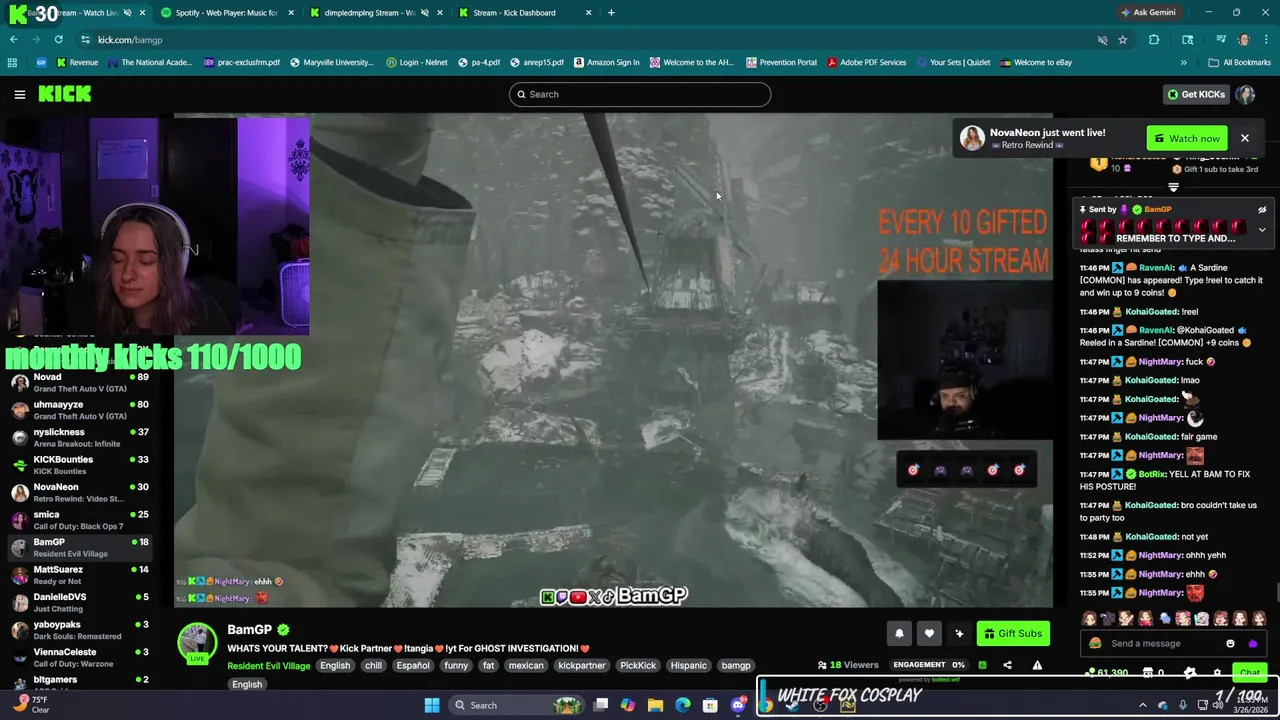Open smica channel in sidebar
The width and height of the screenshot is (1280, 720).
click(78, 520)
